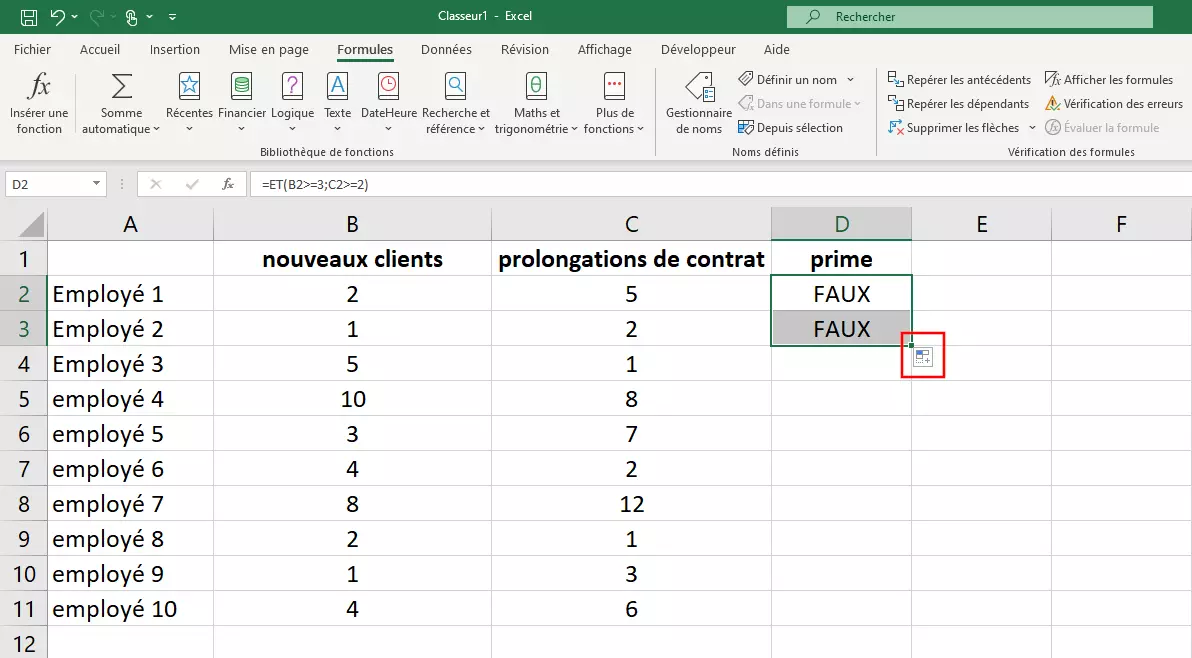The image size is (1192, 658).
Task: Click the value 12 in prolongations column
Action: point(631,504)
